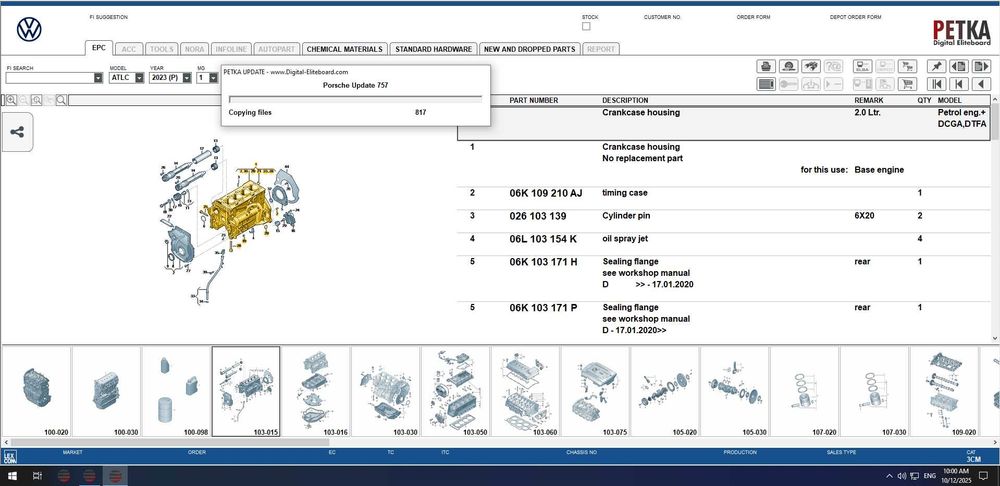
Task: Click the double shopping carts icon
Action: (908, 66)
